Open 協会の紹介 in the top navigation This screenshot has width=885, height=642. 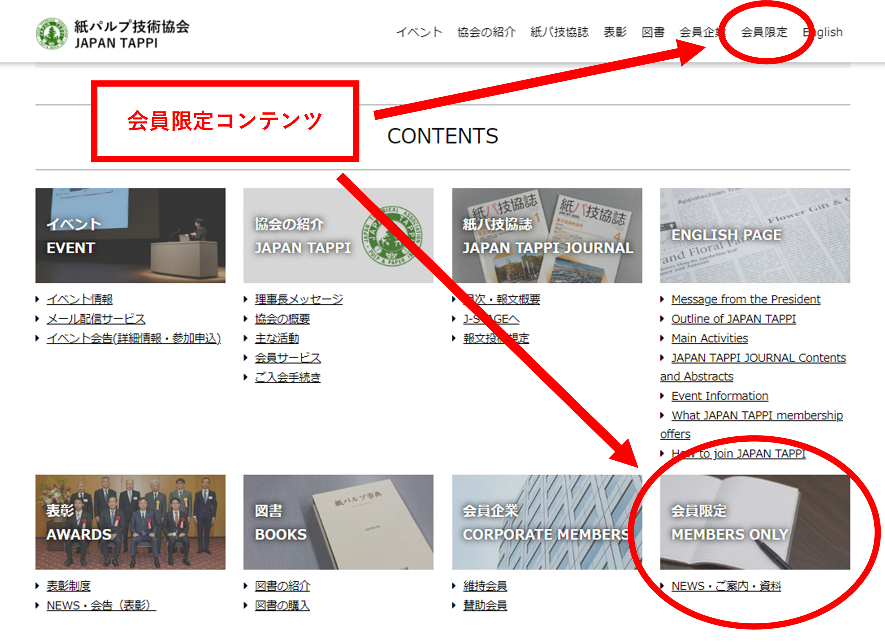486,32
